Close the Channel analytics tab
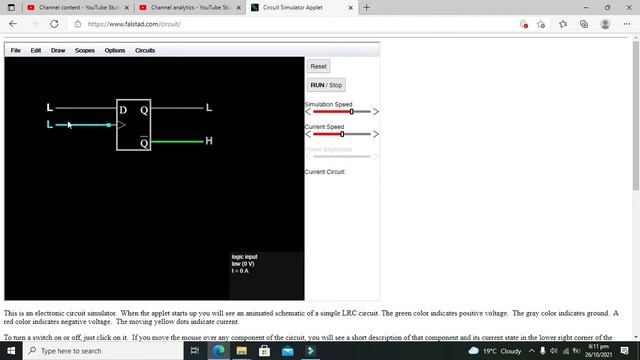 tap(239, 7)
